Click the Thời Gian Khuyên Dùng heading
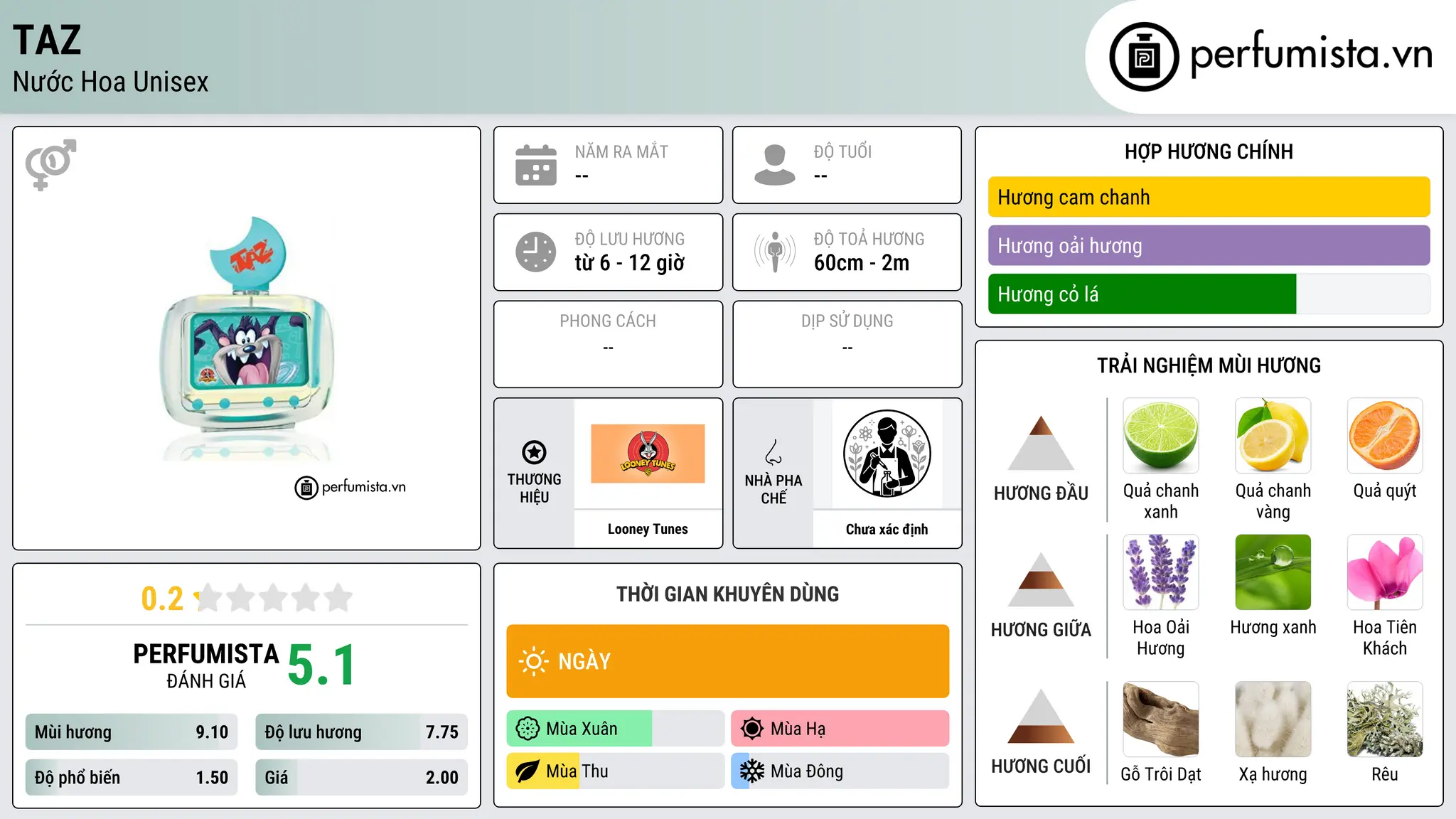 [x=727, y=594]
